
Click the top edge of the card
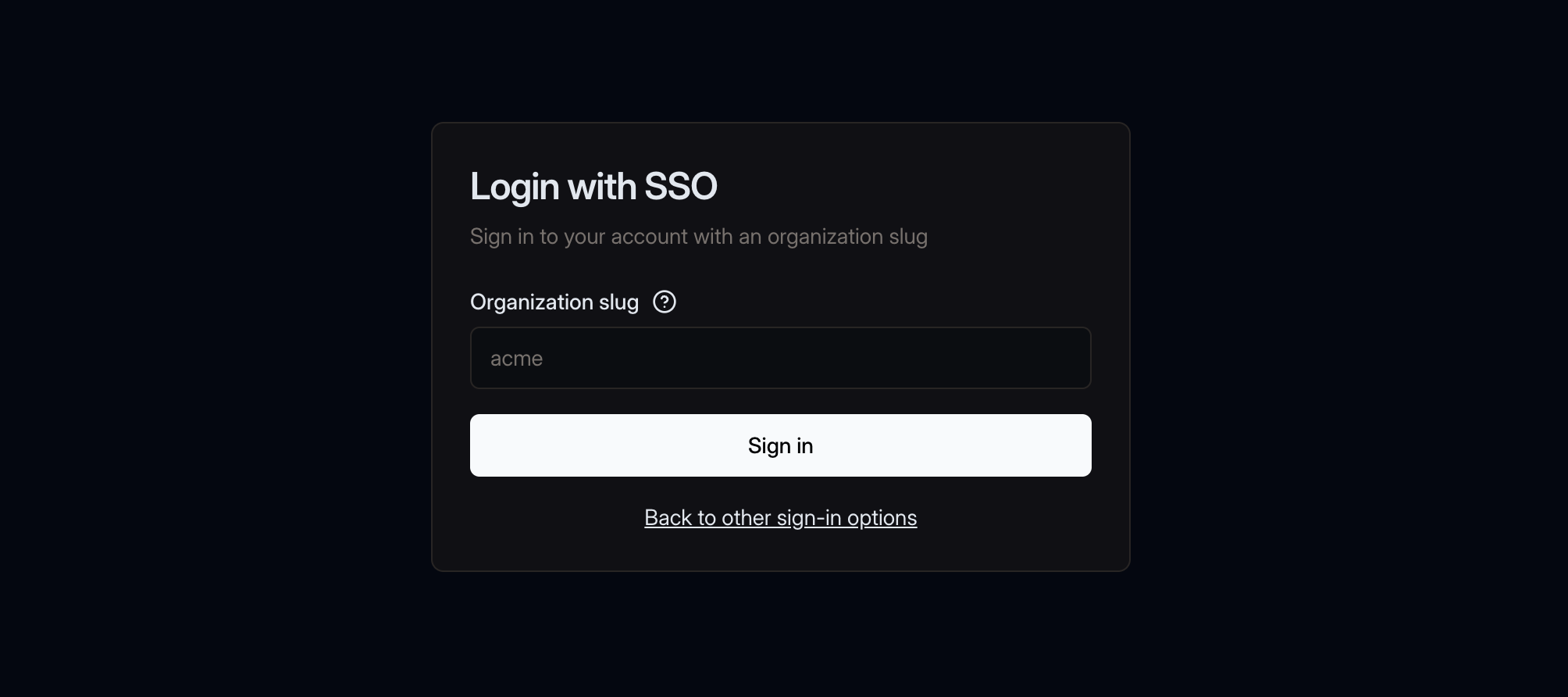780,122
